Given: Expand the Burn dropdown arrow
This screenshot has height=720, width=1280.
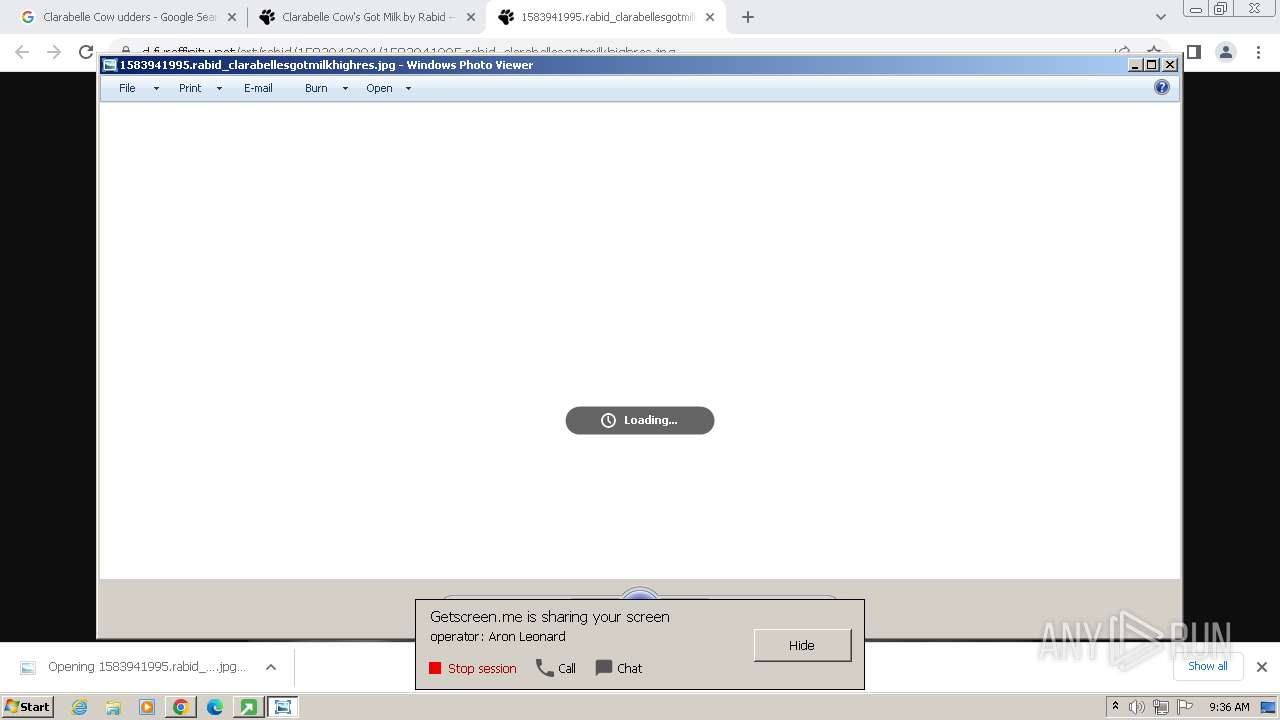Looking at the screenshot, I should [345, 88].
